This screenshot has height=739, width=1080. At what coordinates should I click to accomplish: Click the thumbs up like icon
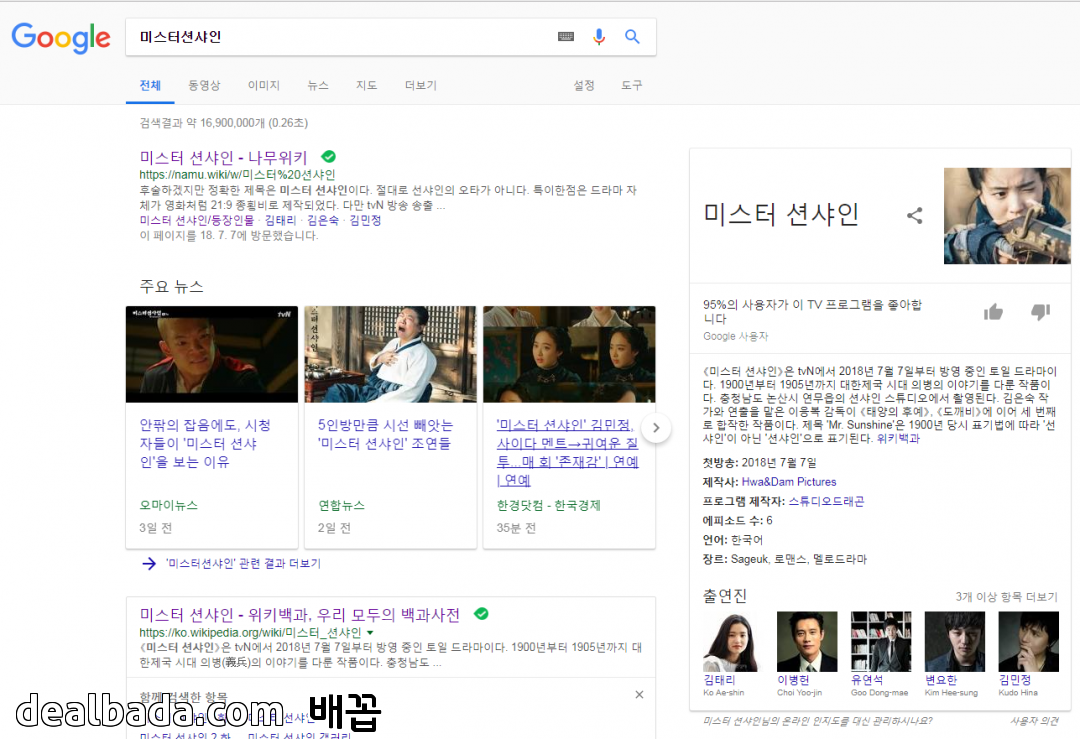pyautogui.click(x=993, y=312)
